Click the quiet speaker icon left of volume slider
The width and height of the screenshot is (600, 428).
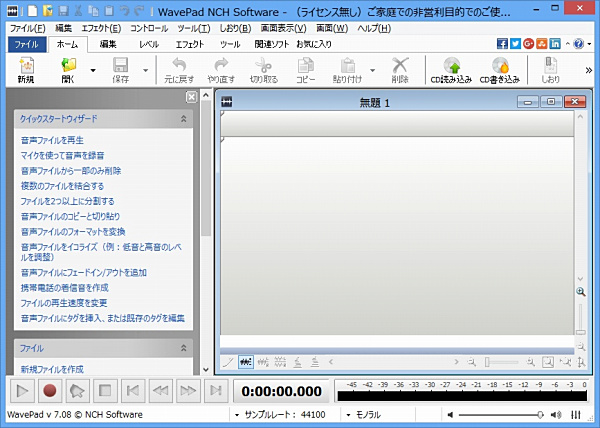[450, 415]
